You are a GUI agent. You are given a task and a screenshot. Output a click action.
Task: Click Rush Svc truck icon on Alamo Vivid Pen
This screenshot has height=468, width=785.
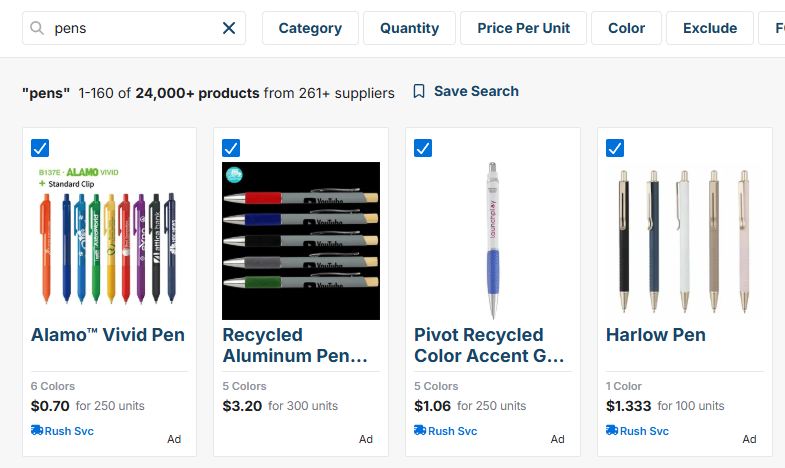coord(37,430)
